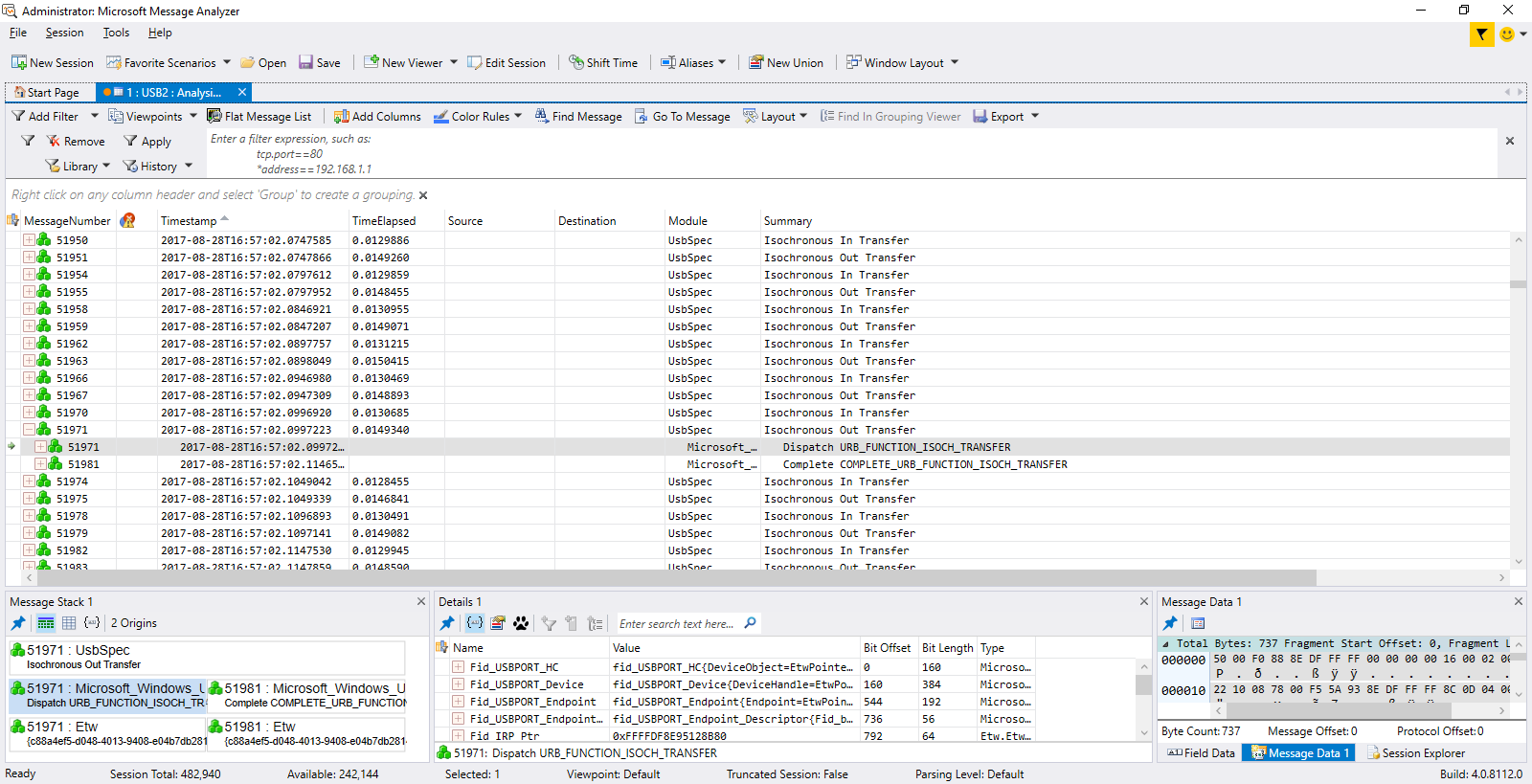The width and height of the screenshot is (1532, 784).
Task: Expand child row 51981
Action: click(40, 464)
